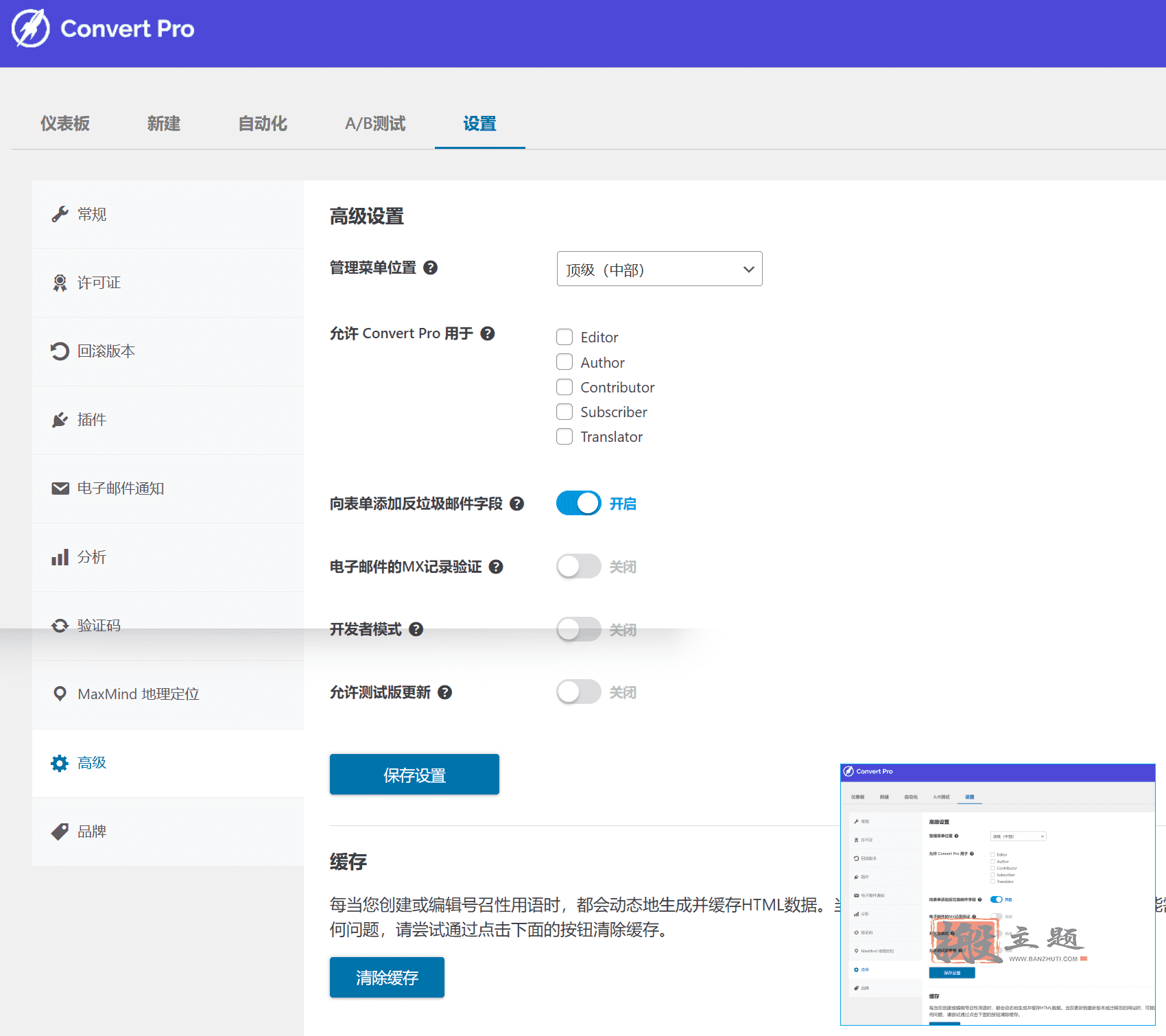Click the location pin icon beside MaxMind

pyautogui.click(x=60, y=694)
